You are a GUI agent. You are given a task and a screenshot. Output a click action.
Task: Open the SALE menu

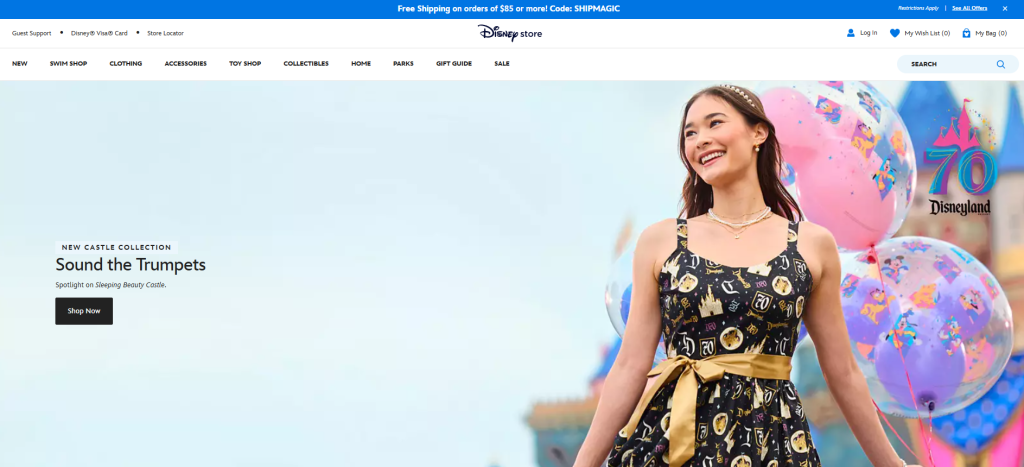(x=502, y=64)
